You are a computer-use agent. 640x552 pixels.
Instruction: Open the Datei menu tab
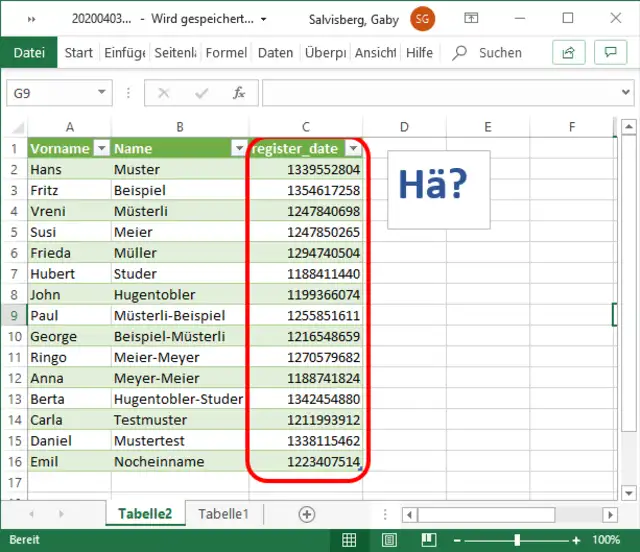(29, 53)
